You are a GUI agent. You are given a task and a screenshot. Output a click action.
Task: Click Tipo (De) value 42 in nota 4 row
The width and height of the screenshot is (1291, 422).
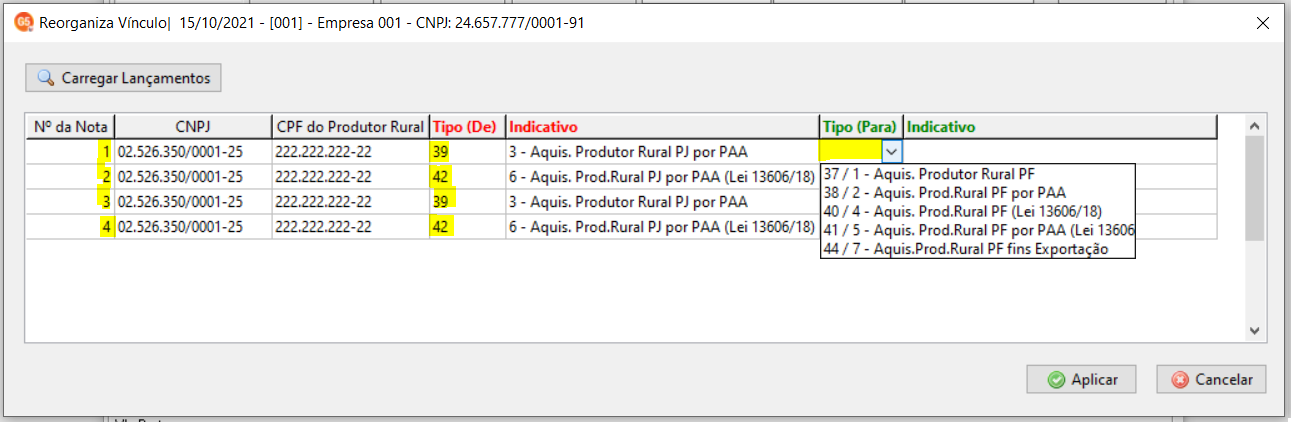point(467,227)
